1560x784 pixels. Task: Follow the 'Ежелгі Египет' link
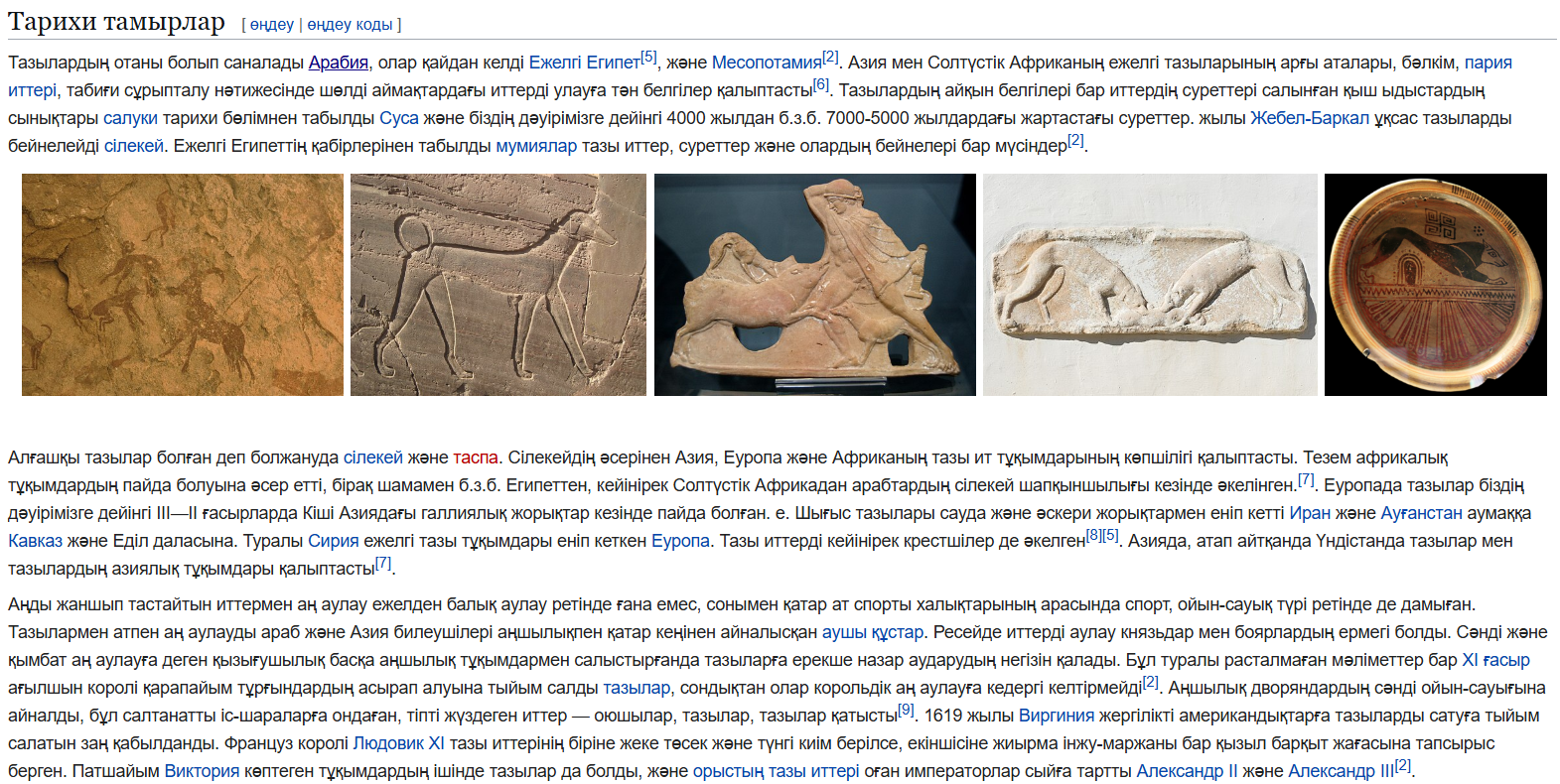pos(585,63)
